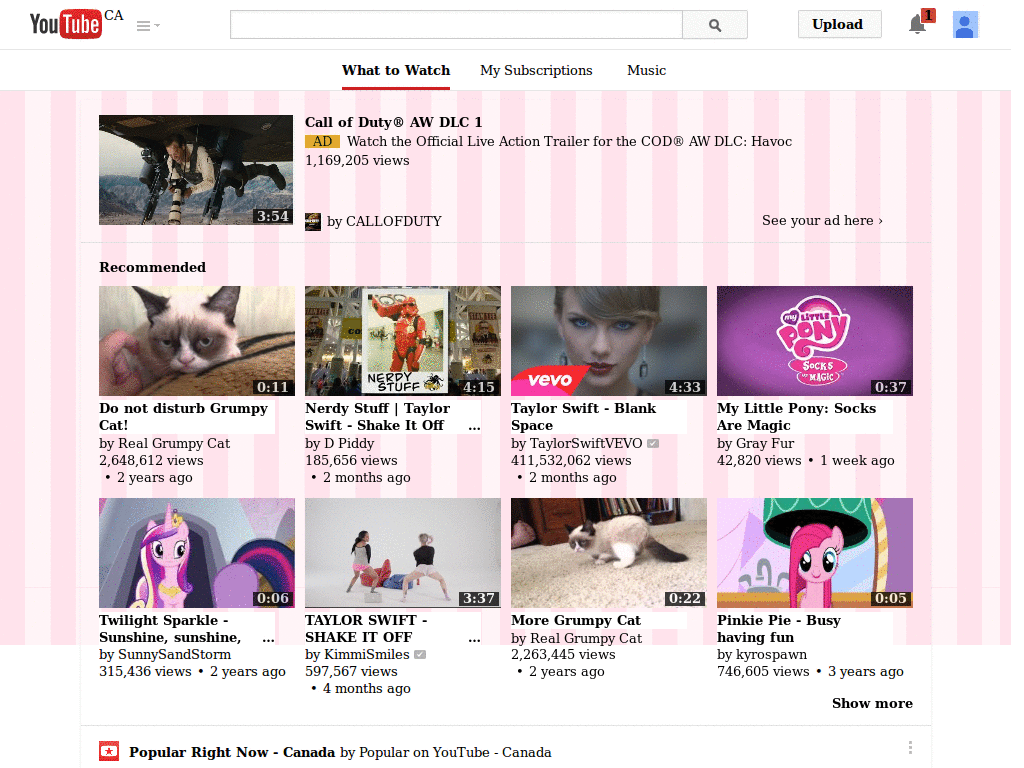Play More Grumpy Cat thumbnail

[609, 553]
